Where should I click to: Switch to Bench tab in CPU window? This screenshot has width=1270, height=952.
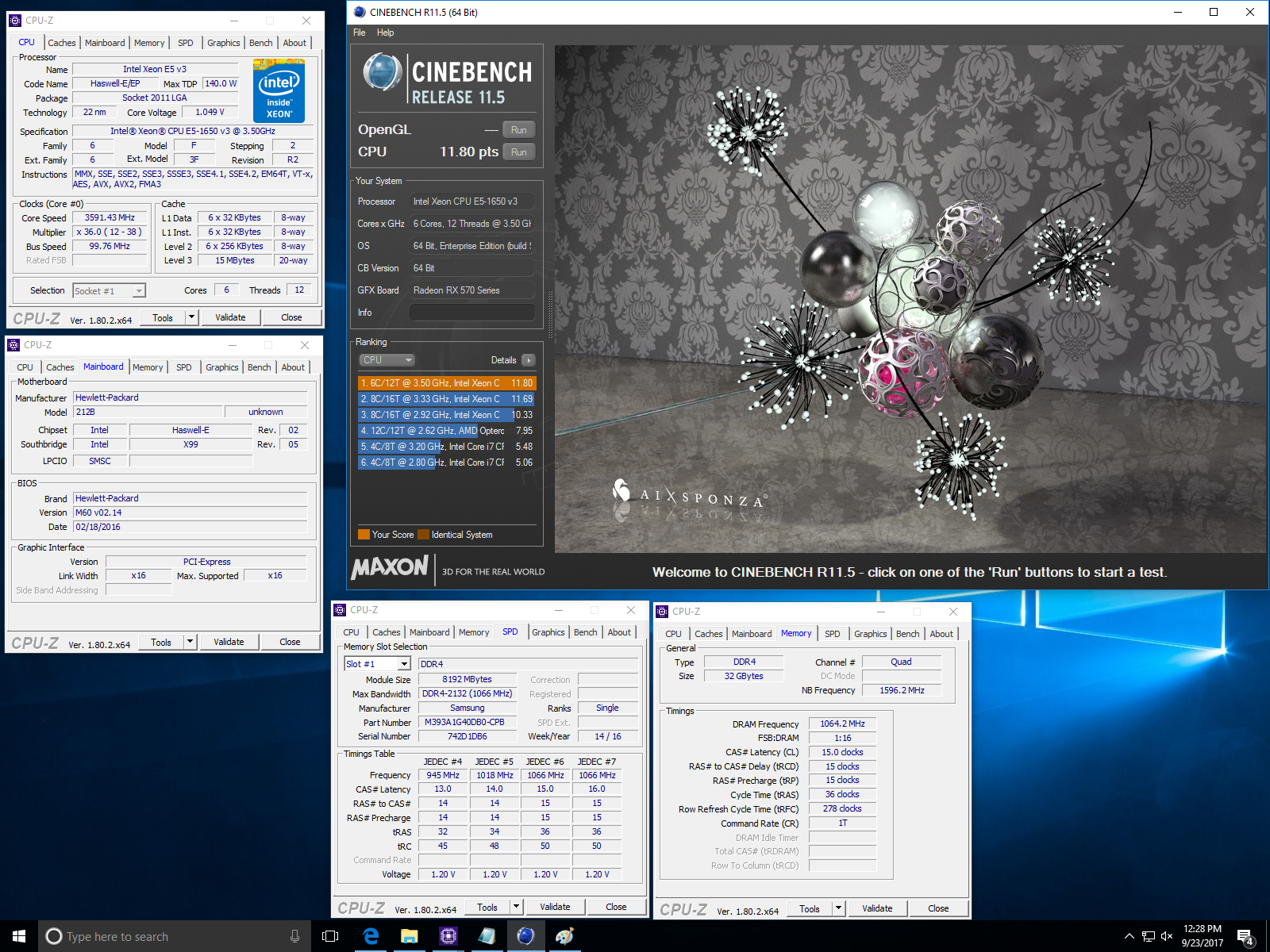(x=260, y=43)
